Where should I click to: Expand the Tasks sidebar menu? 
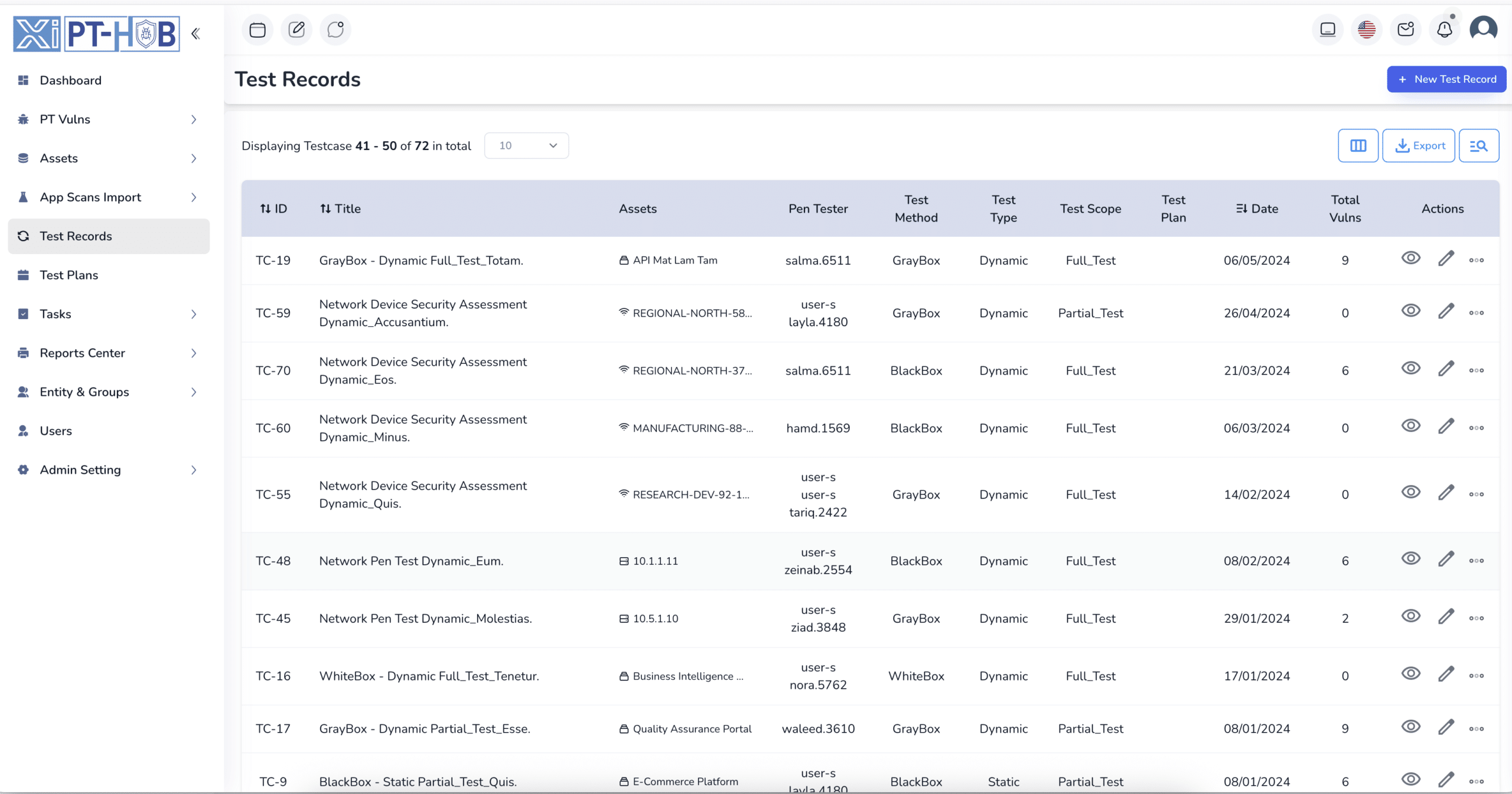pyautogui.click(x=109, y=314)
